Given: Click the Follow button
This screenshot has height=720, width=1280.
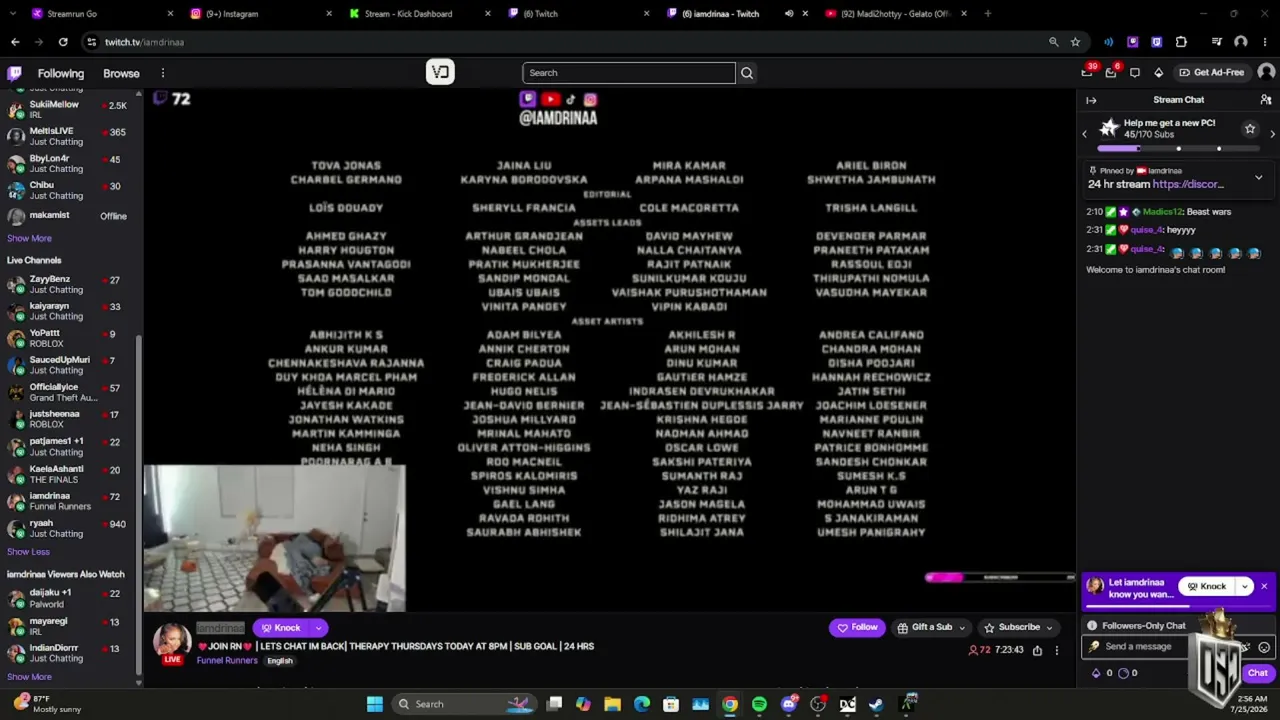Looking at the screenshot, I should point(857,627).
